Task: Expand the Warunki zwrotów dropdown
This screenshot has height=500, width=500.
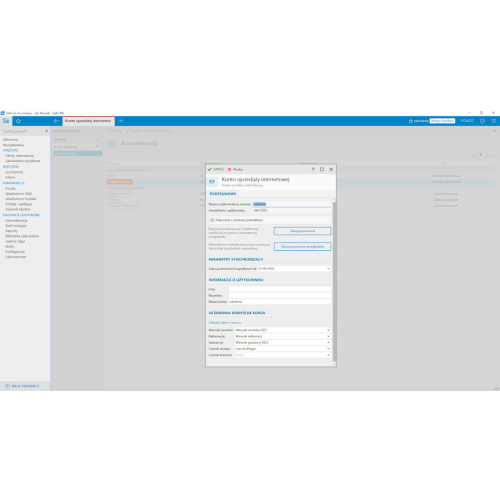Action: pyautogui.click(x=328, y=330)
